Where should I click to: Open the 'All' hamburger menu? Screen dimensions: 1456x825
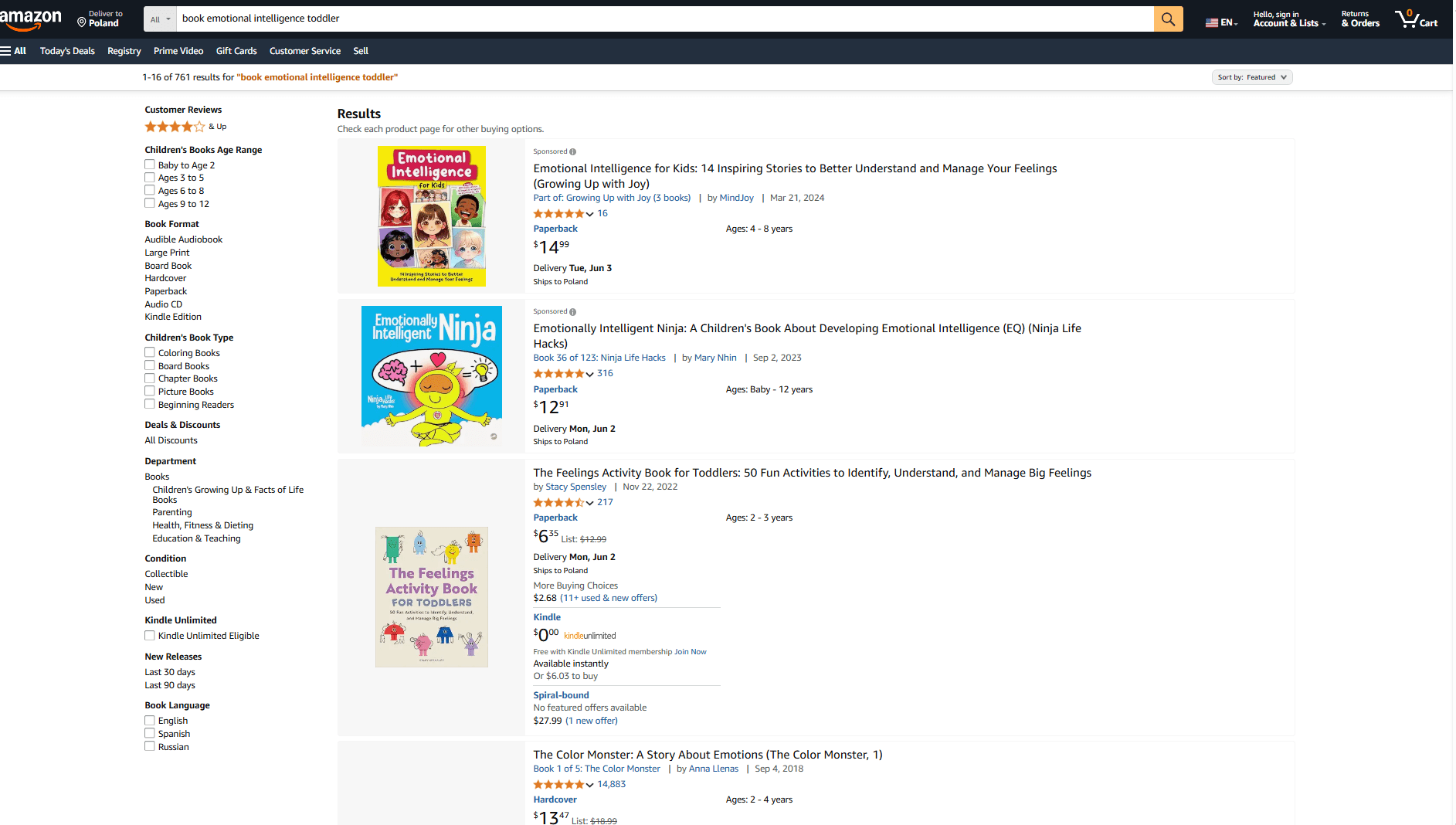point(14,51)
